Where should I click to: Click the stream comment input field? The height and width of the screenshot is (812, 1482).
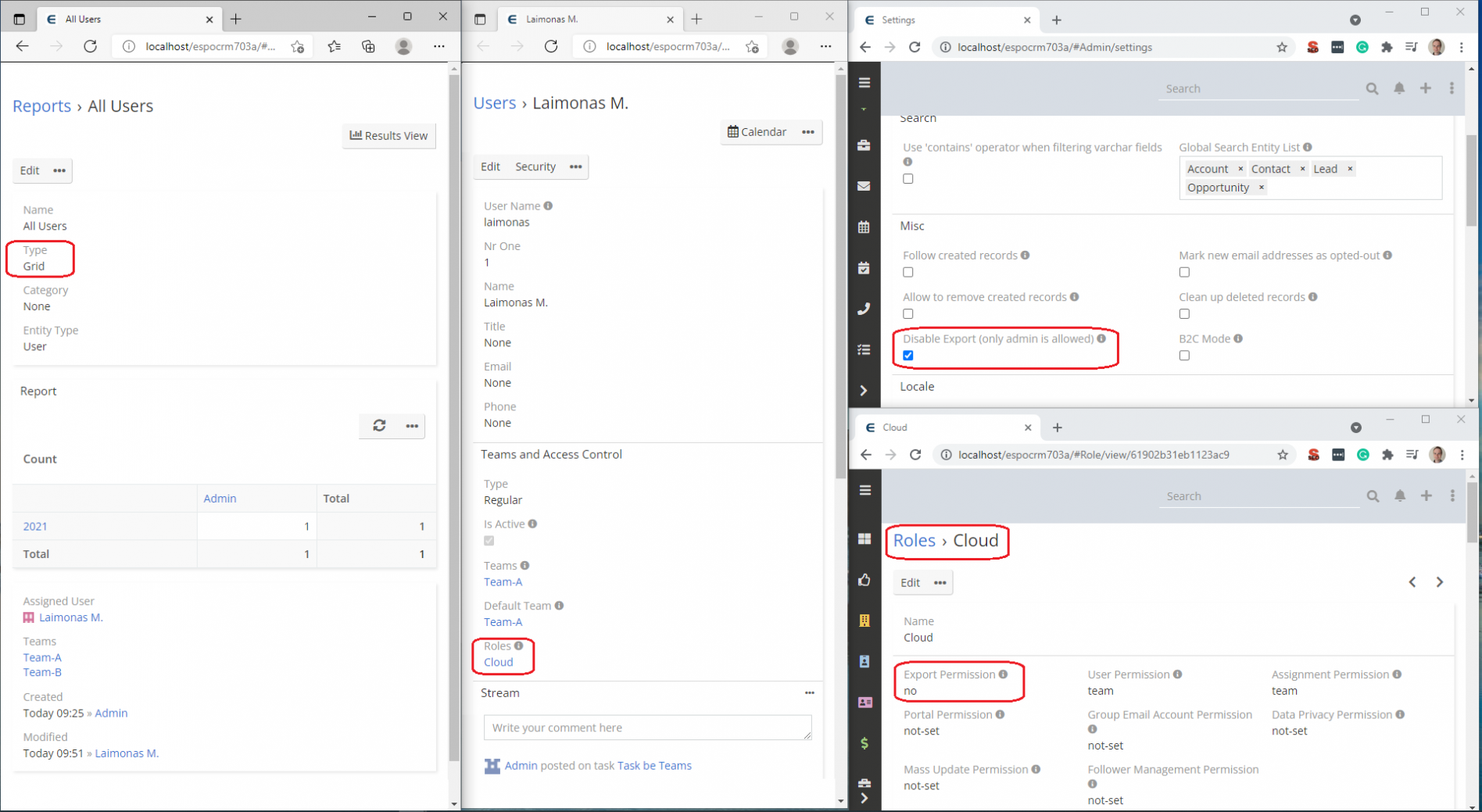pyautogui.click(x=647, y=728)
